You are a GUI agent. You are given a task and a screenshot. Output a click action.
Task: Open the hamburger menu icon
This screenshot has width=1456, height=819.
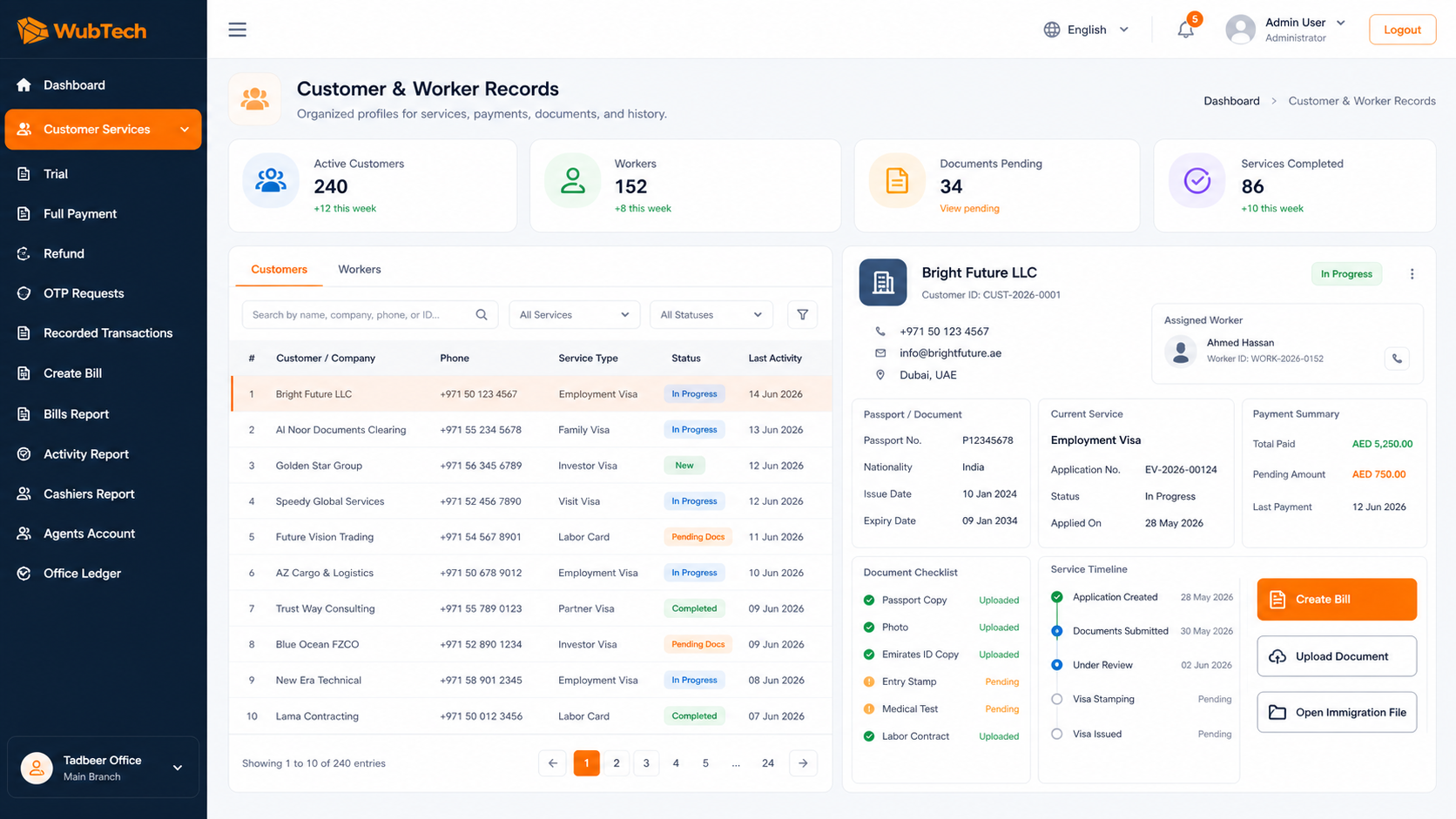click(237, 30)
